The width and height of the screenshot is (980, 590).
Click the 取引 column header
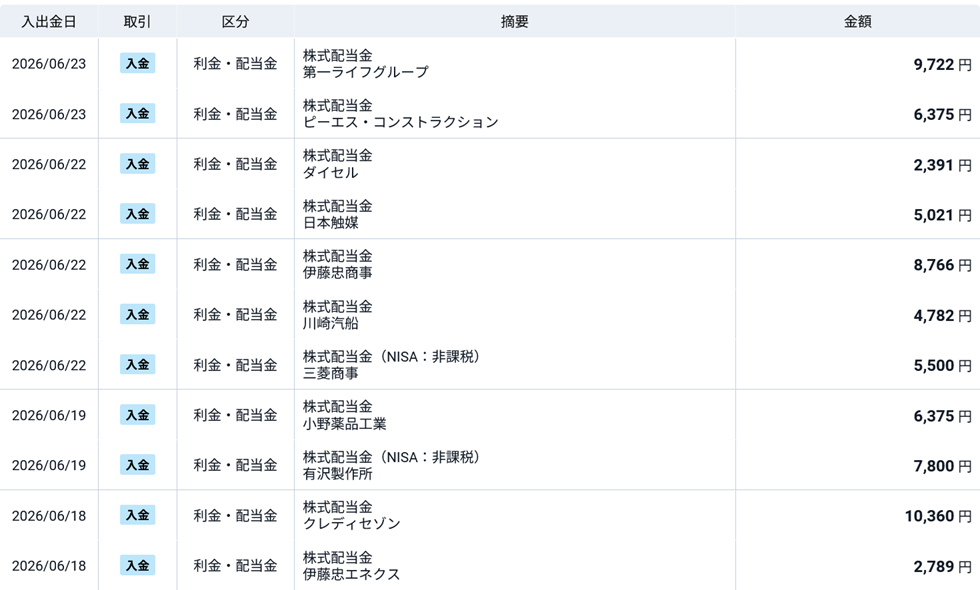tap(138, 22)
